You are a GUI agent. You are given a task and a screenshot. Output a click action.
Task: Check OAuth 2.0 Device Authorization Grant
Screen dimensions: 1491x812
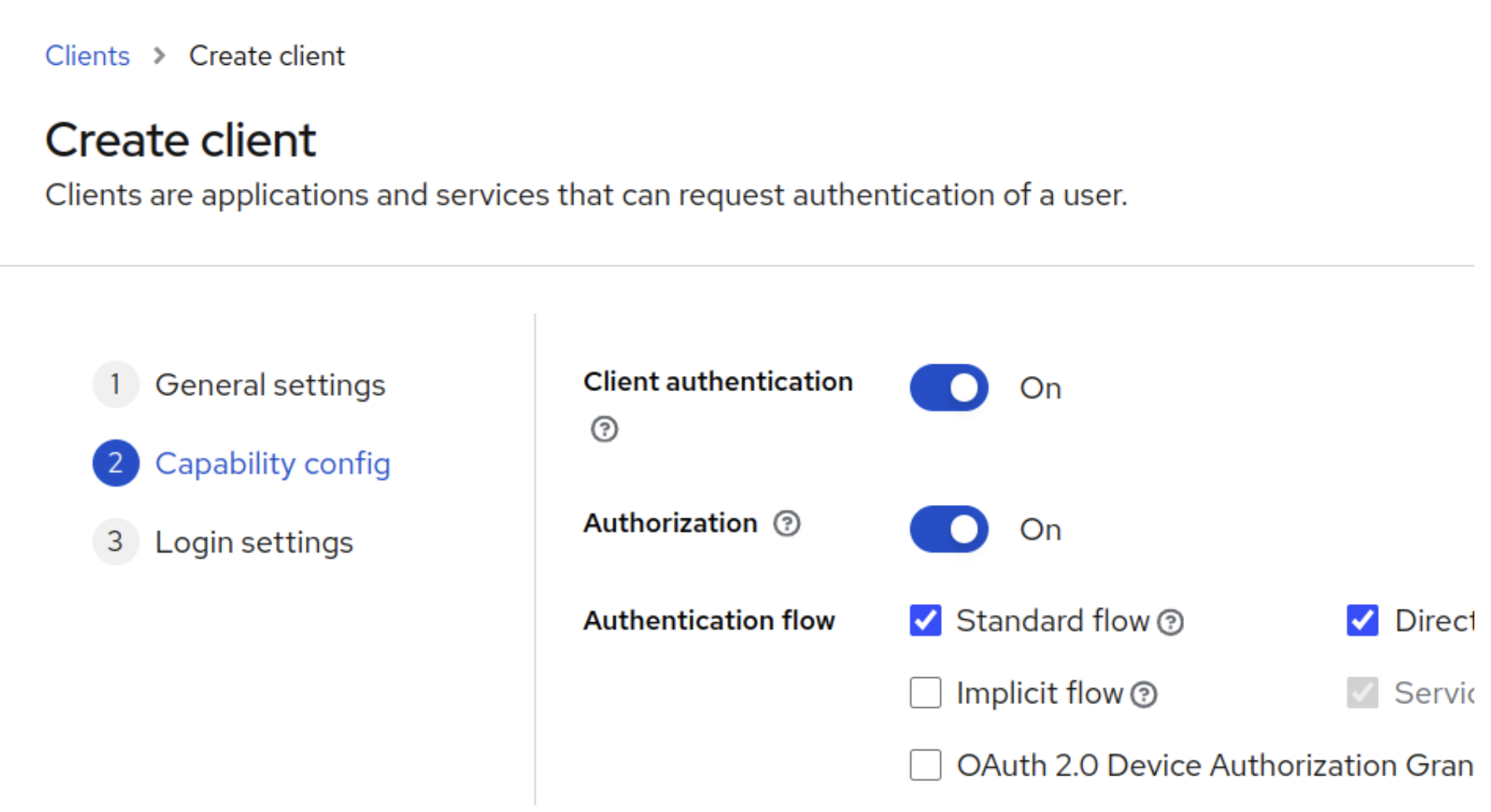pos(925,765)
